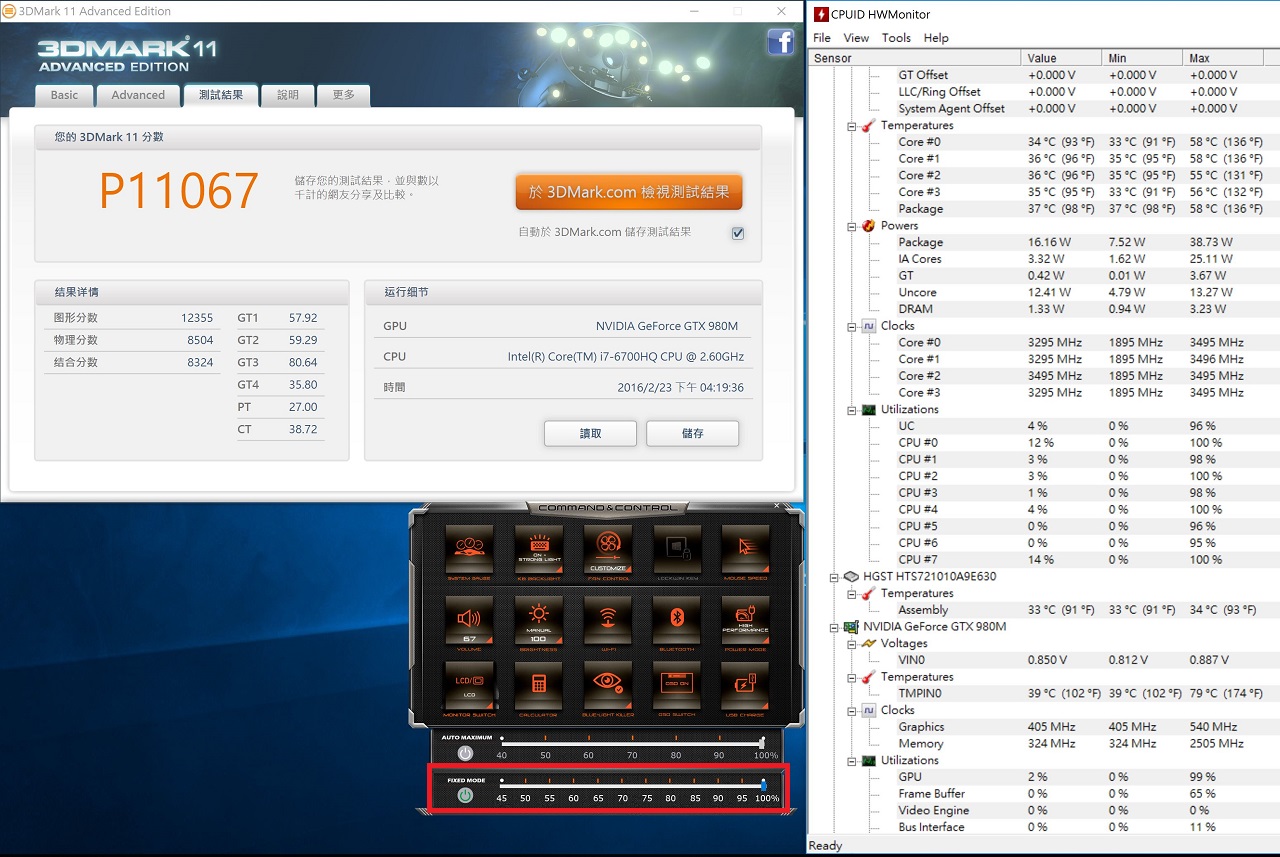Collapse the Clocks node above Graphics

pos(852,710)
